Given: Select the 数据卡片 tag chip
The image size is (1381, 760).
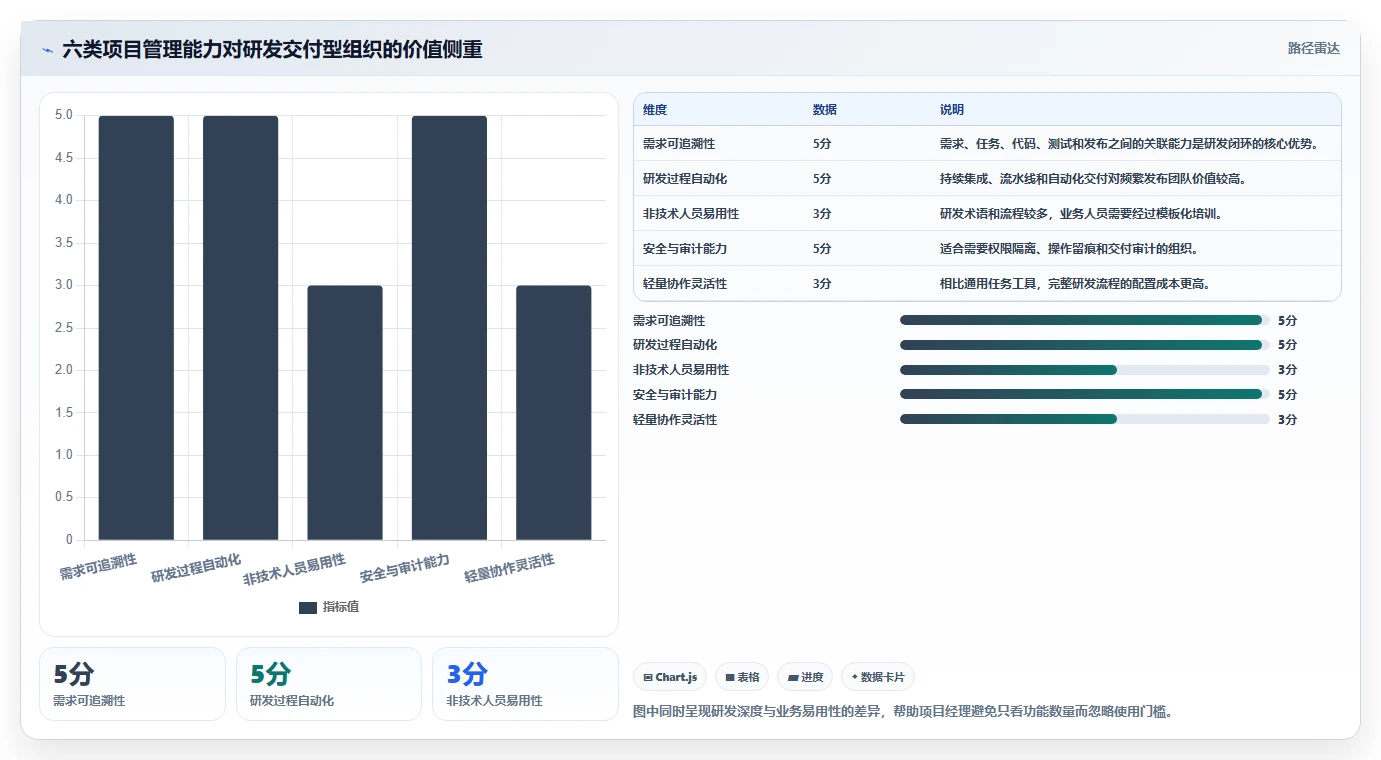Looking at the screenshot, I should tap(878, 677).
